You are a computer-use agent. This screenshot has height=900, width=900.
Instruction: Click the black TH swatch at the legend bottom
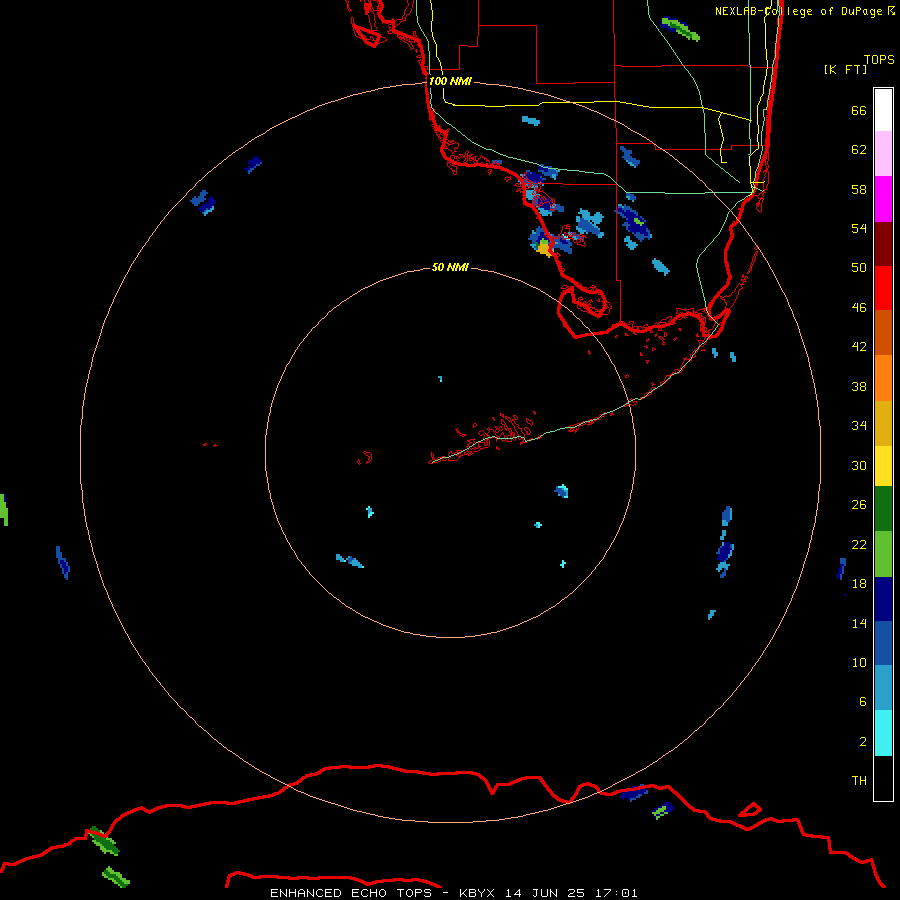(883, 778)
